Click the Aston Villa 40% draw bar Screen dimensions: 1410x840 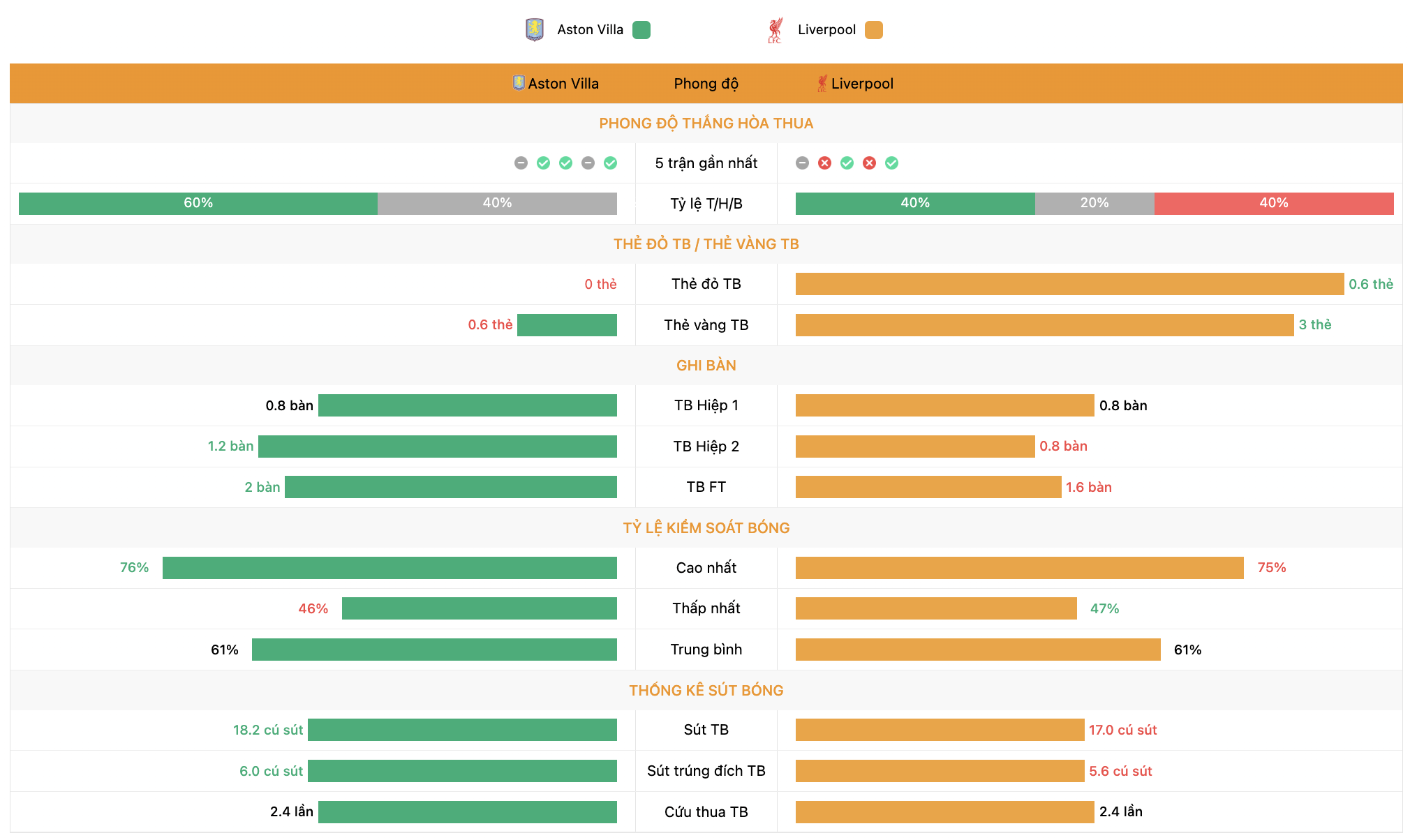(497, 204)
